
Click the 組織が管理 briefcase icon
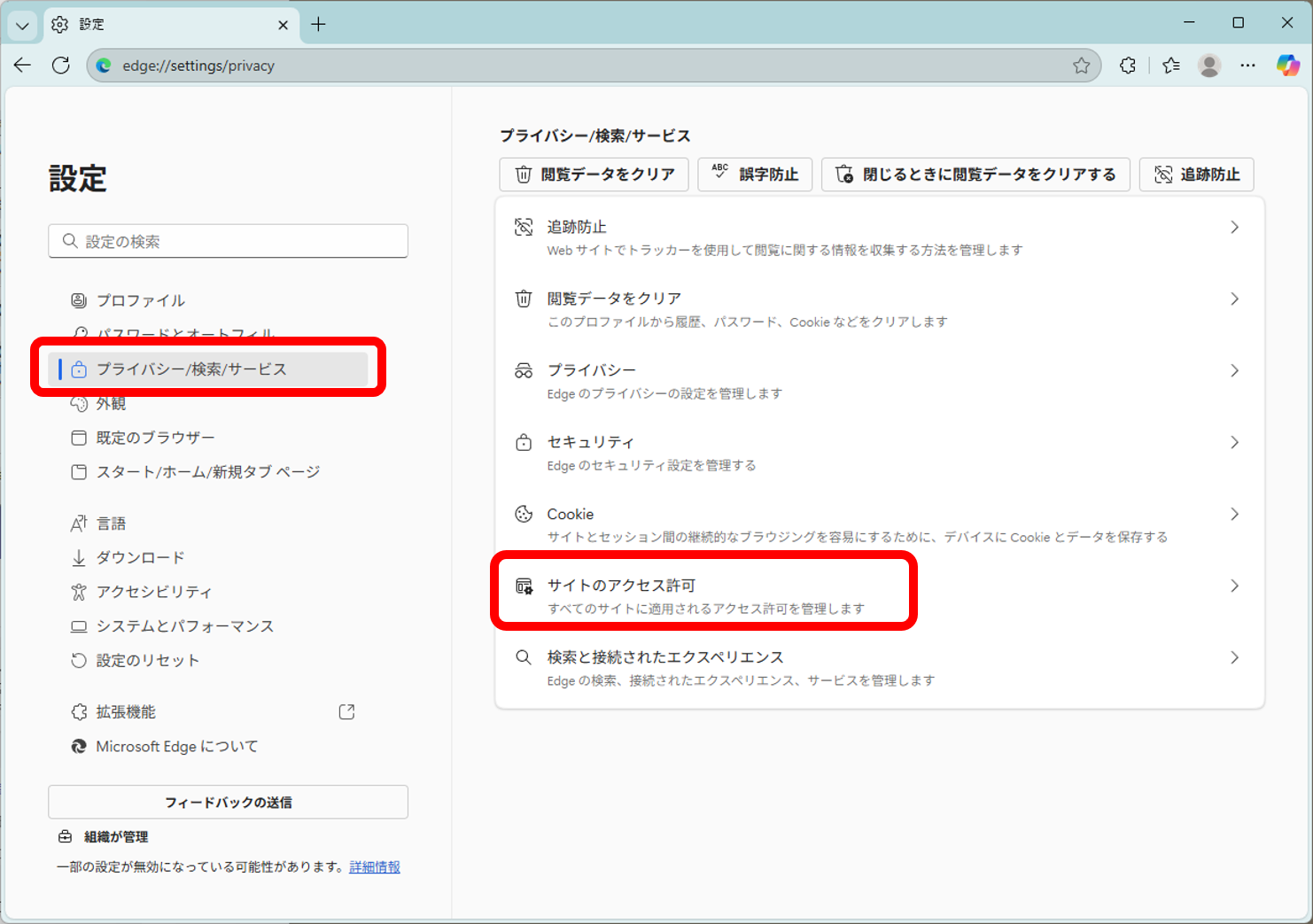click(65, 836)
